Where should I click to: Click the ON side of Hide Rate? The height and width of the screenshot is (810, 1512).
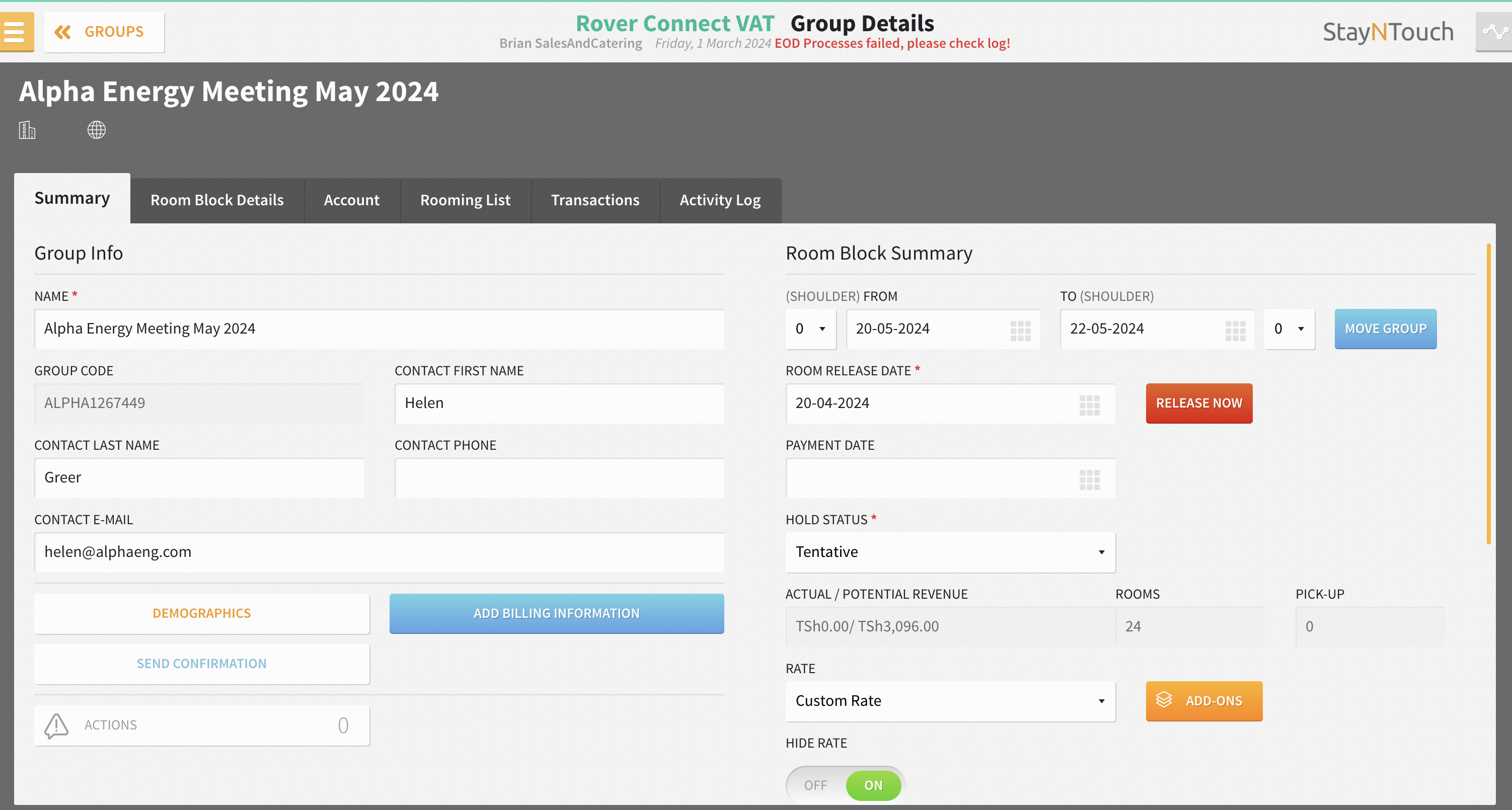[x=873, y=785]
